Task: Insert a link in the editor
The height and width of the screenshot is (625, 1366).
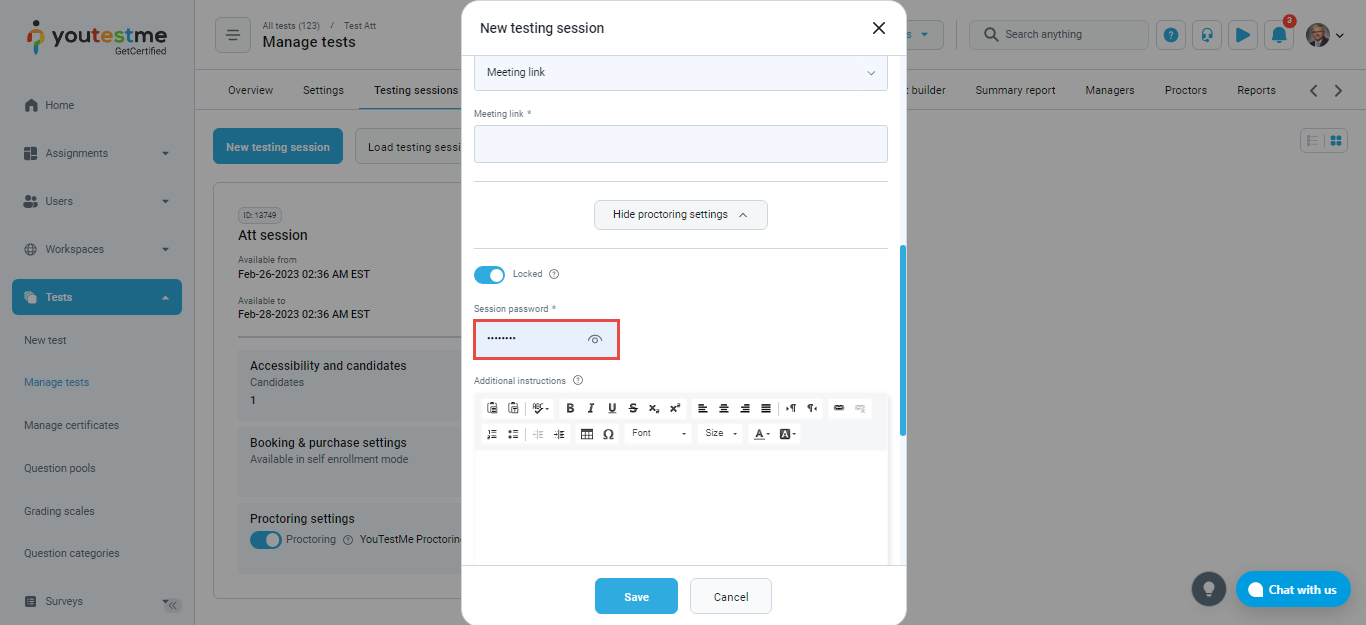Action: (x=839, y=408)
